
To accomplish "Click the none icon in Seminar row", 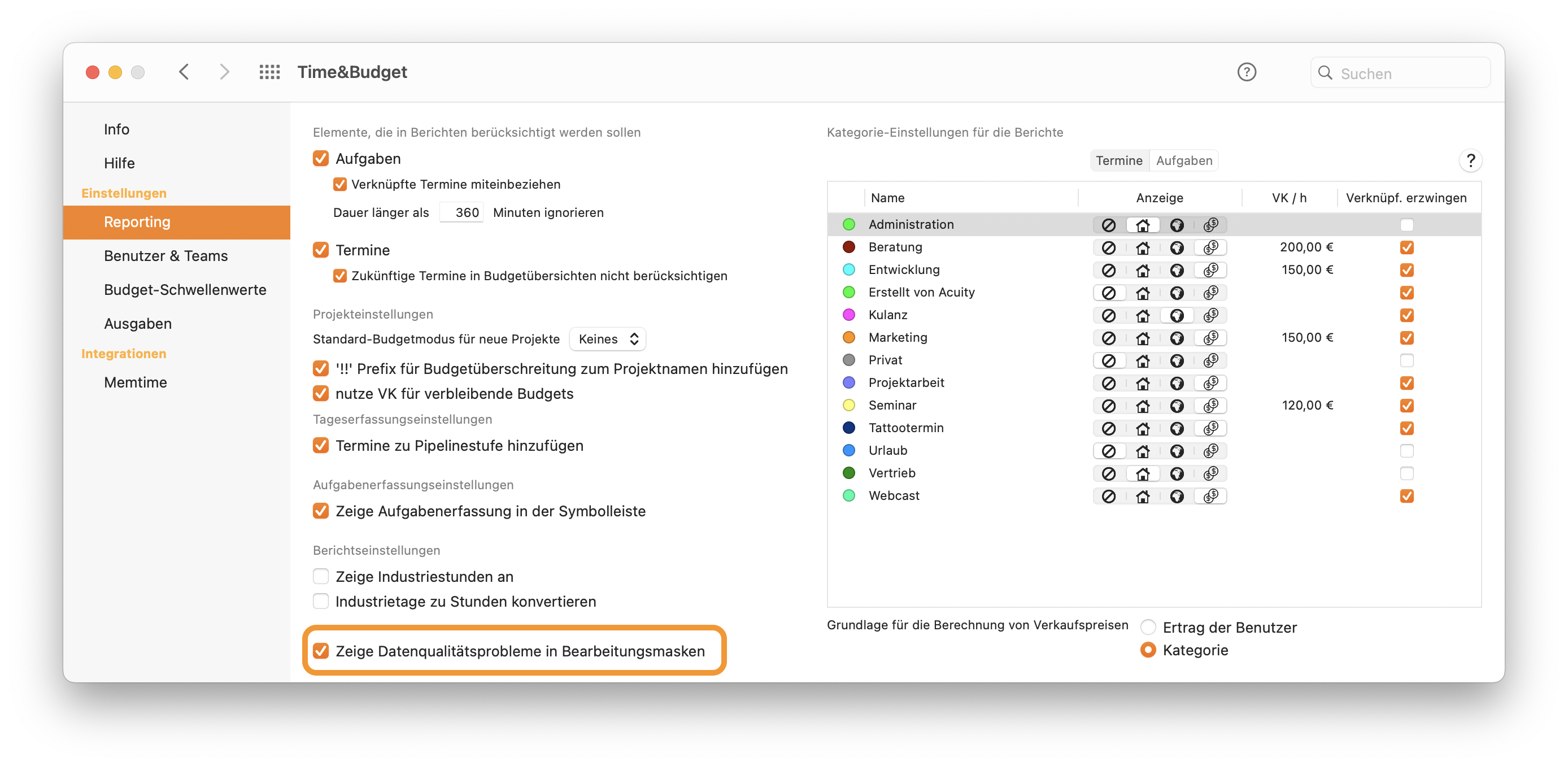I will [x=1108, y=405].
